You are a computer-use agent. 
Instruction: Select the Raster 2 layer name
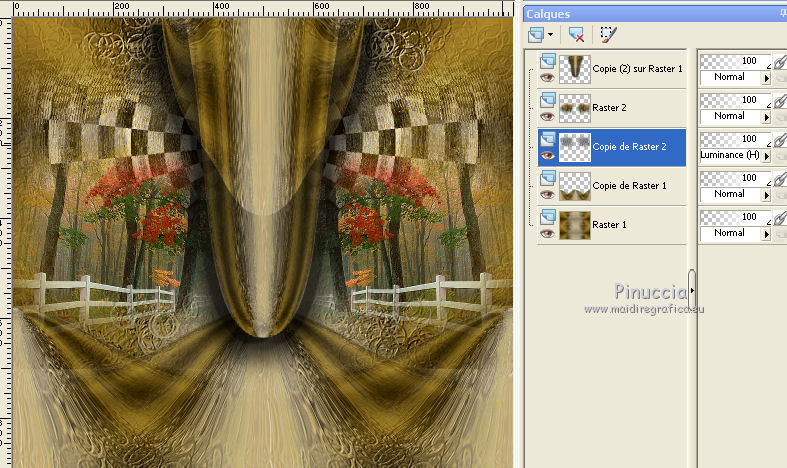pyautogui.click(x=609, y=107)
